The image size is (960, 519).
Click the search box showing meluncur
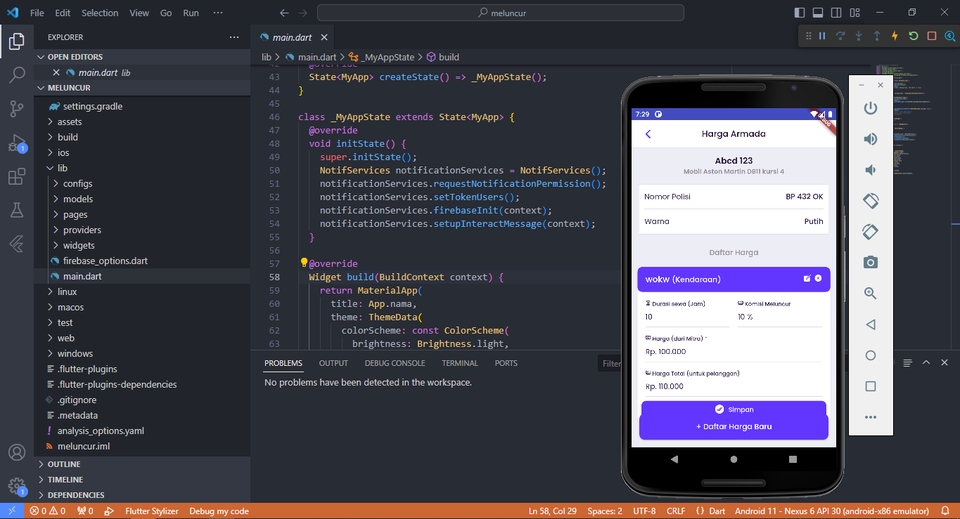(x=500, y=12)
